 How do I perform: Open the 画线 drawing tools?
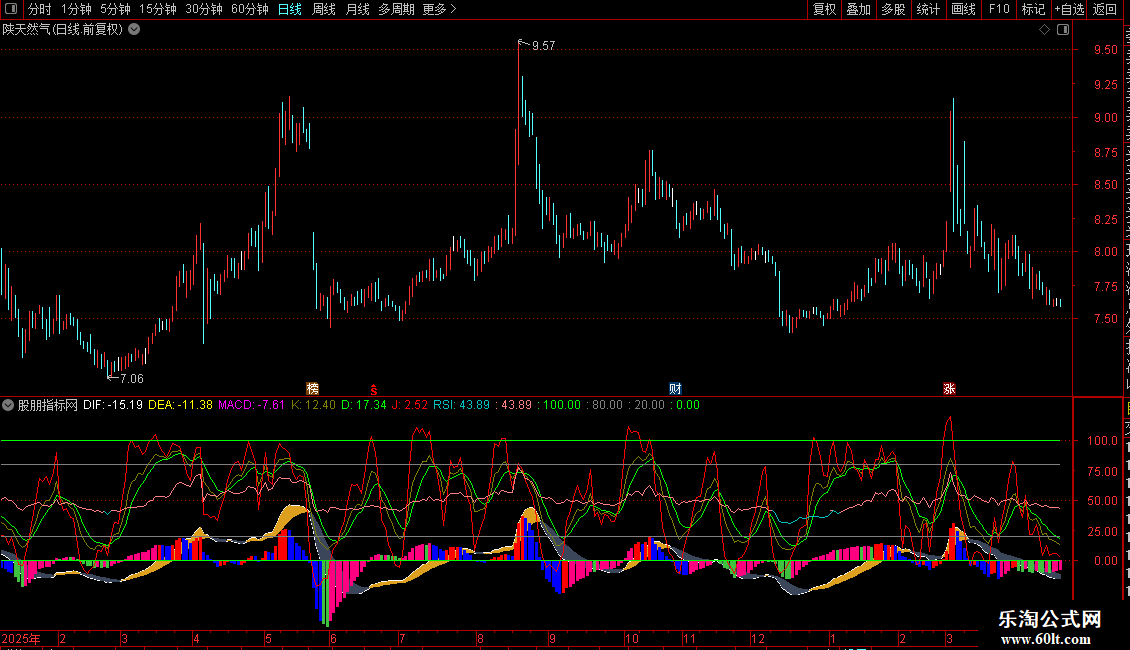pyautogui.click(x=963, y=9)
